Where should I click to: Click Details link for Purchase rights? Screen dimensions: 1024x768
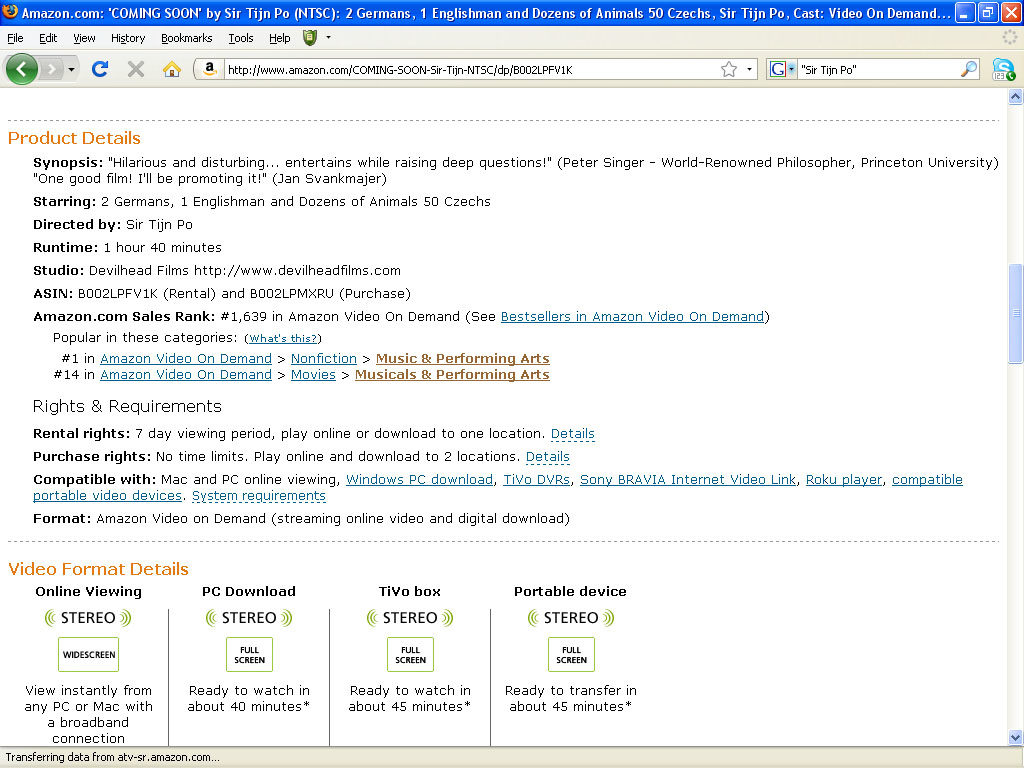click(x=548, y=456)
